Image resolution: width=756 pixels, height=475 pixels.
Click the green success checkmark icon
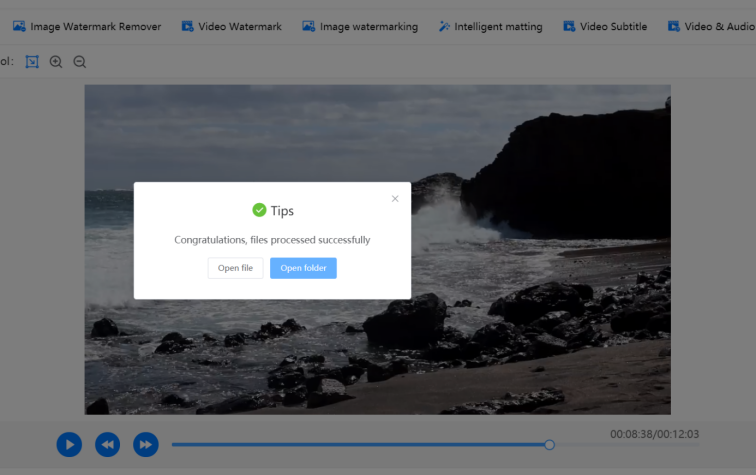click(259, 210)
